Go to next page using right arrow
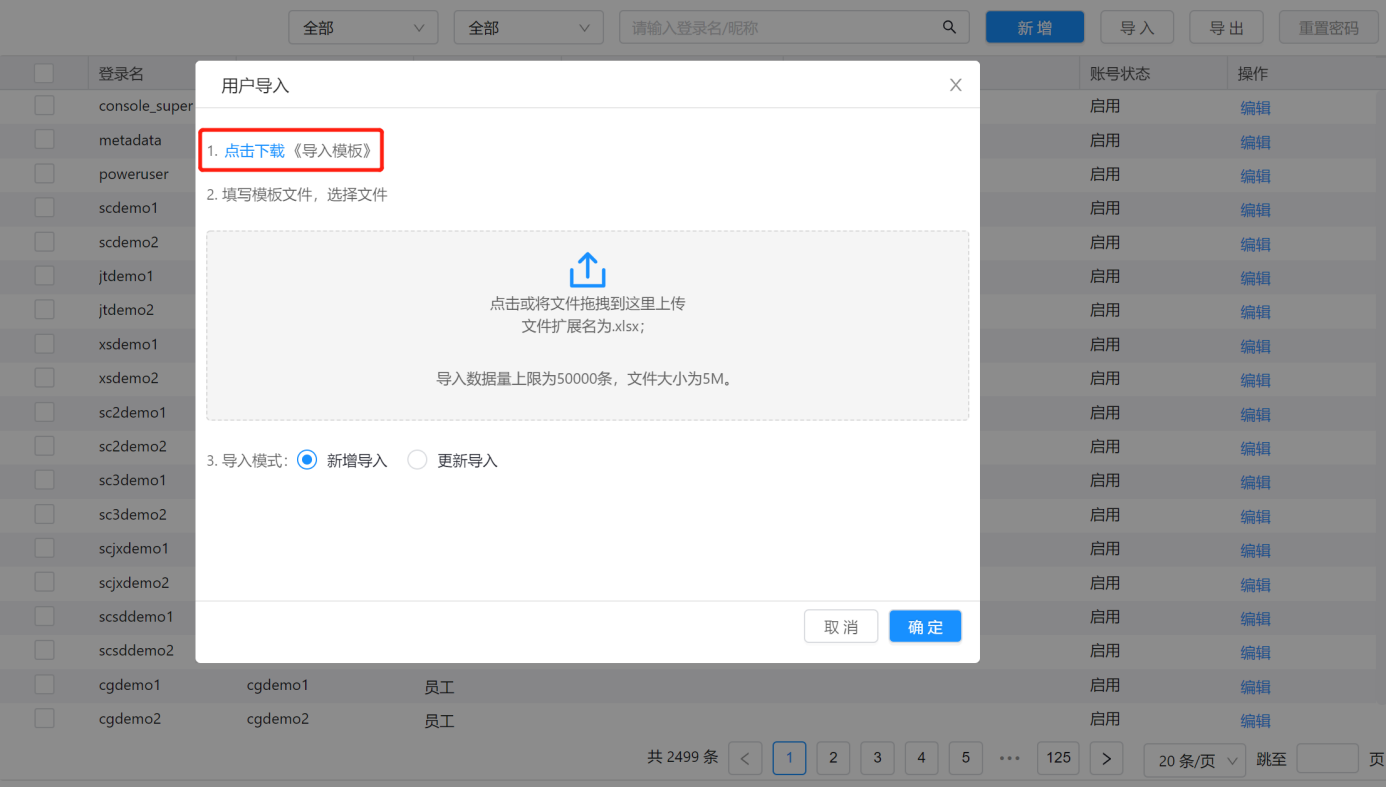Image resolution: width=1386 pixels, height=787 pixels. [1106, 758]
